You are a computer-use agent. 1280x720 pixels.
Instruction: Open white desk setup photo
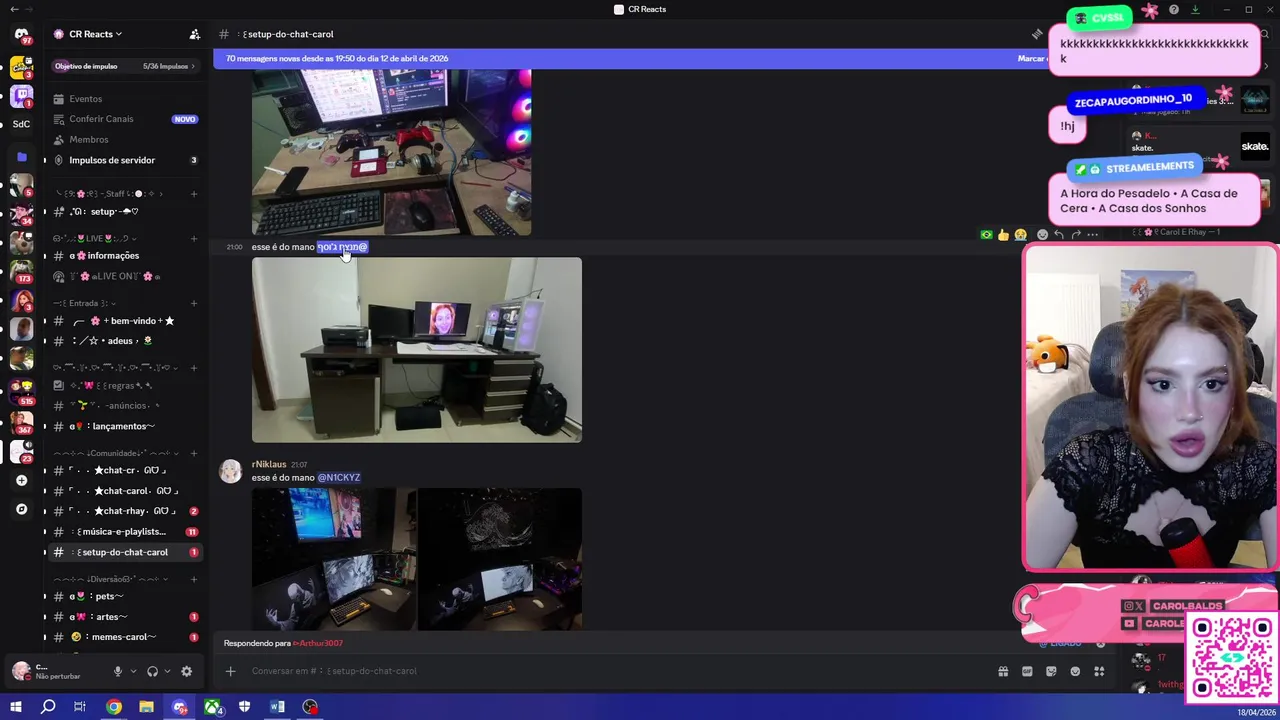(416, 350)
